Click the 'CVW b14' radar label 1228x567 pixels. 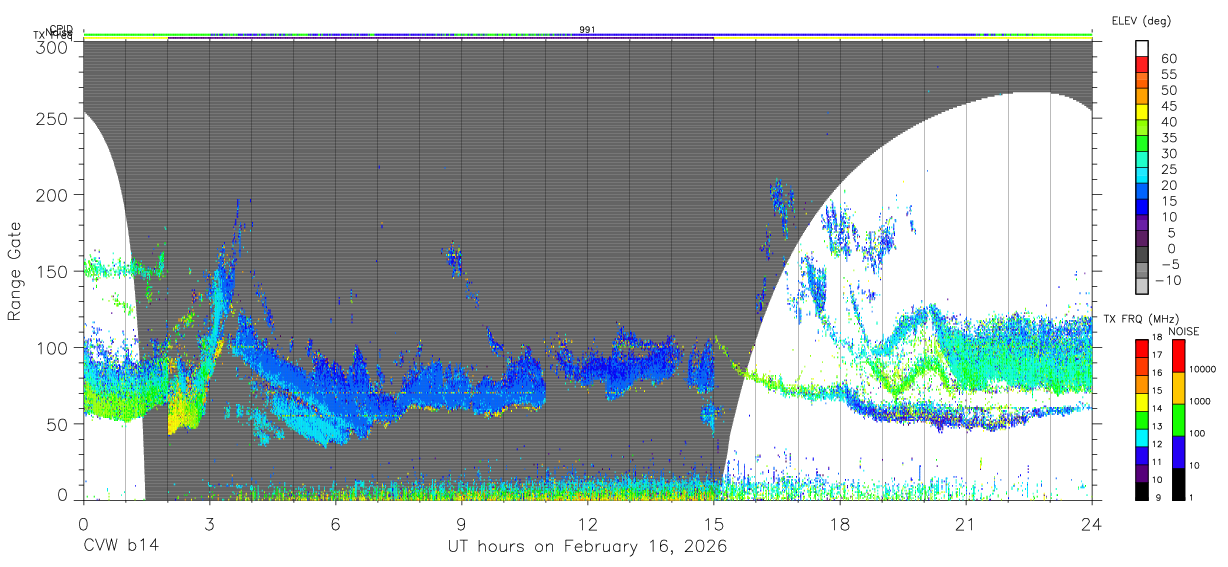pos(121,547)
